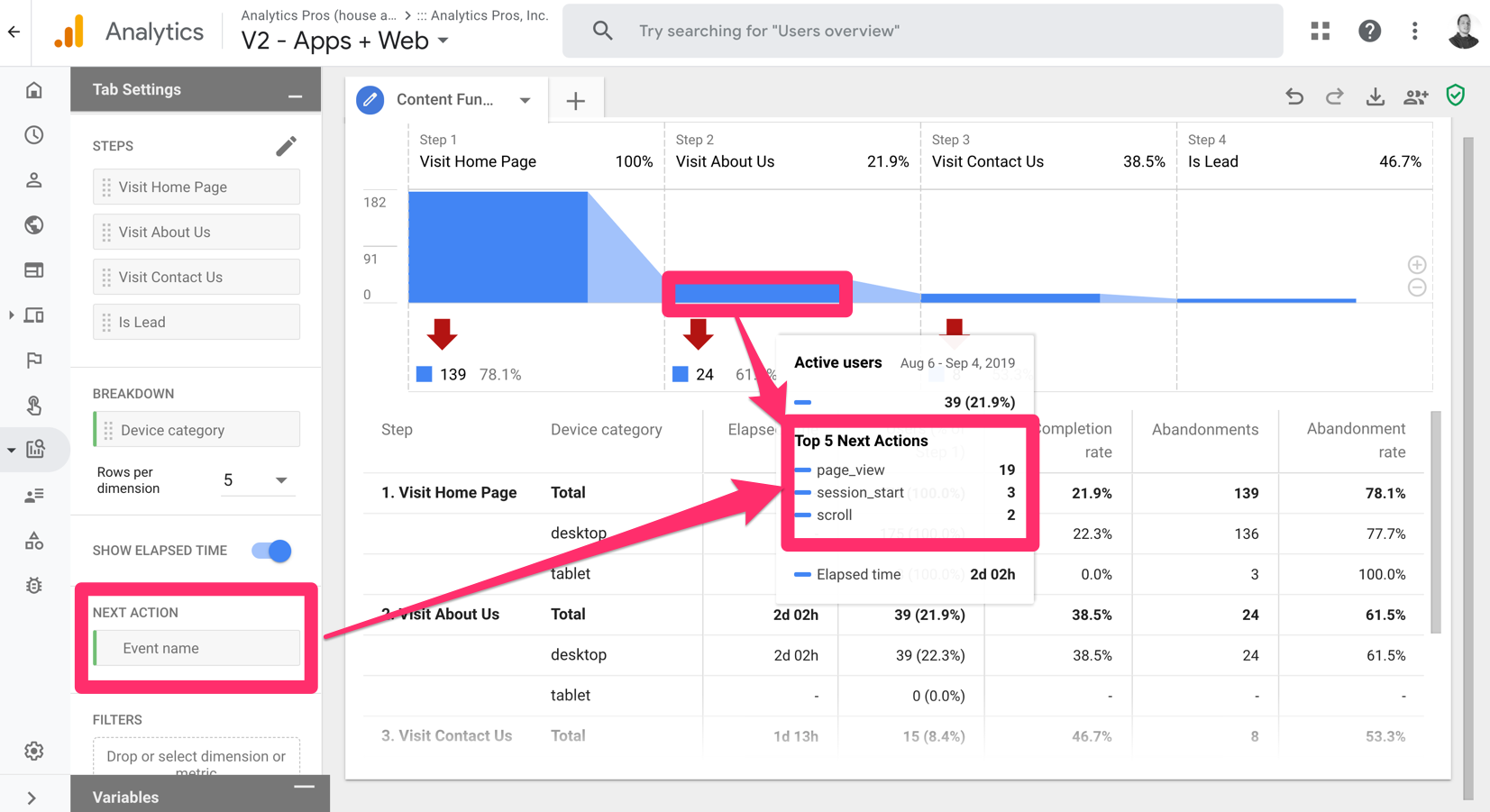Add a new analysis tab with plus

pos(576,99)
